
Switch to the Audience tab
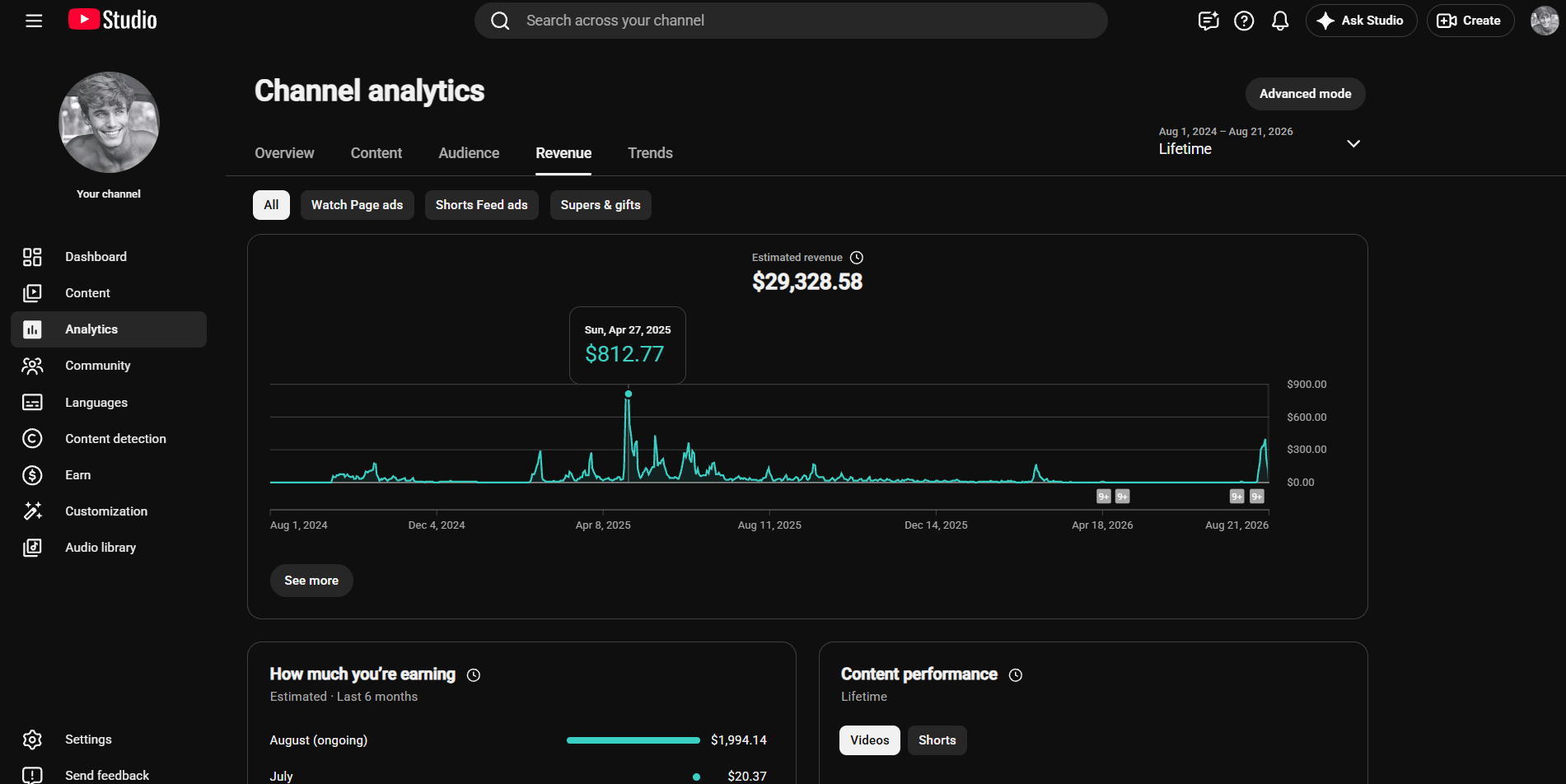tap(469, 153)
